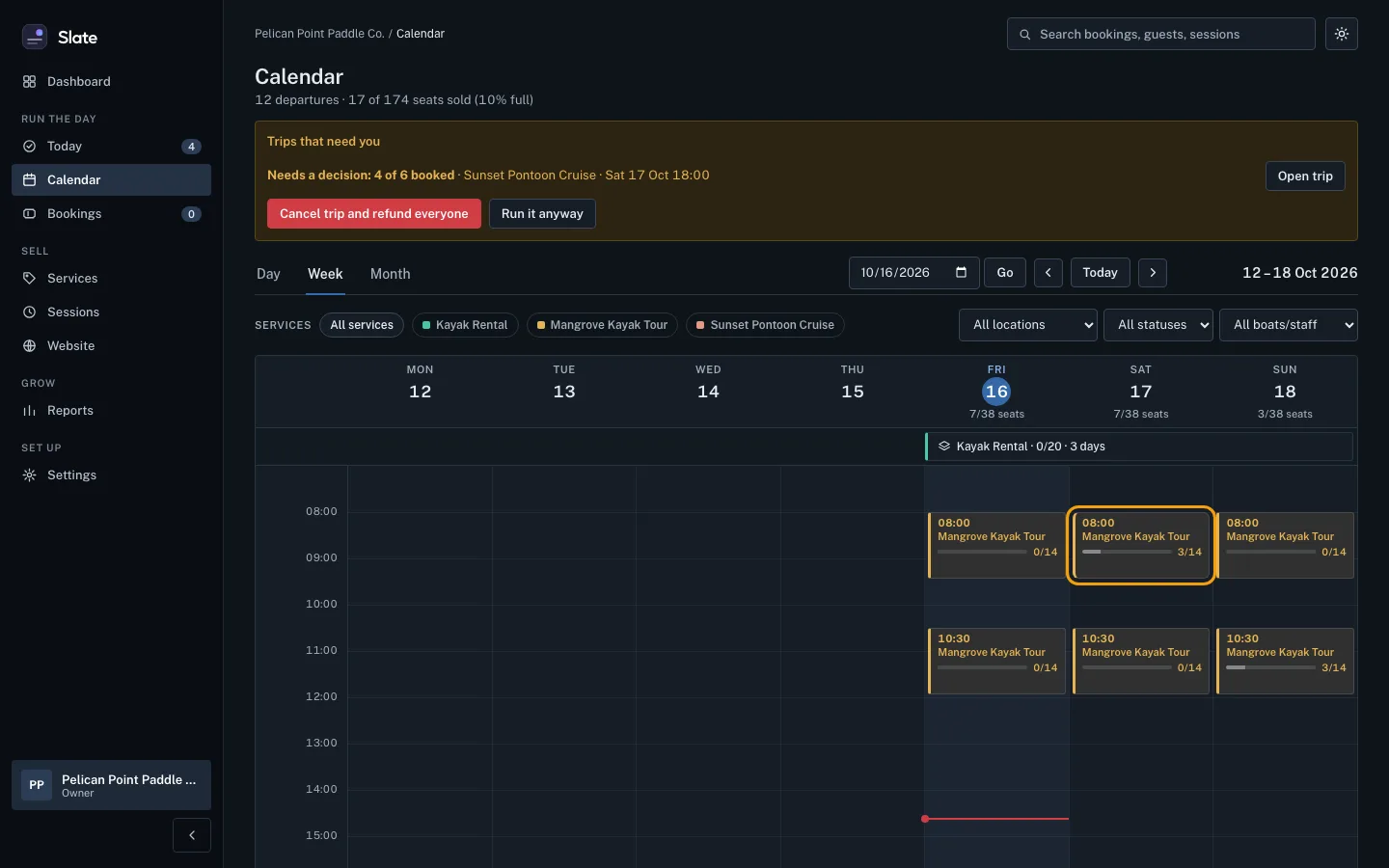The height and width of the screenshot is (868, 1389).
Task: Click Cancel trip and refund everyone
Action: click(x=374, y=214)
